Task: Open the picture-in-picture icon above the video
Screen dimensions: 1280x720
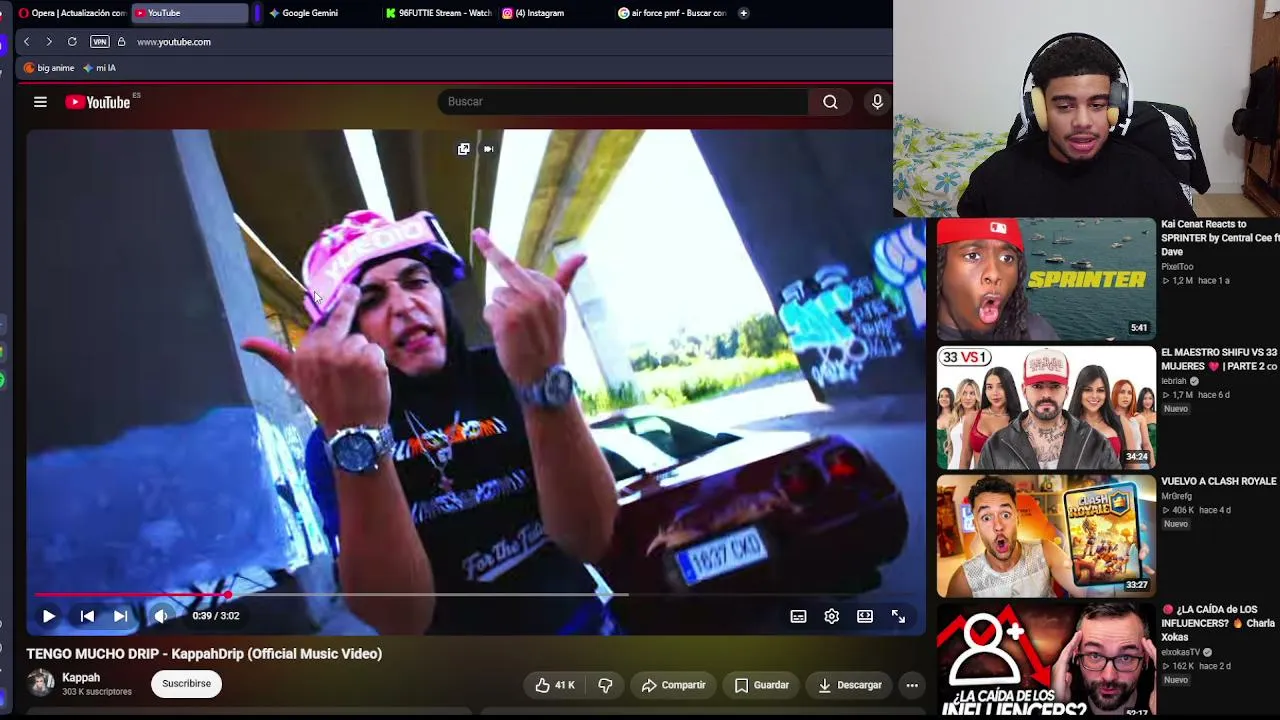Action: pyautogui.click(x=463, y=149)
